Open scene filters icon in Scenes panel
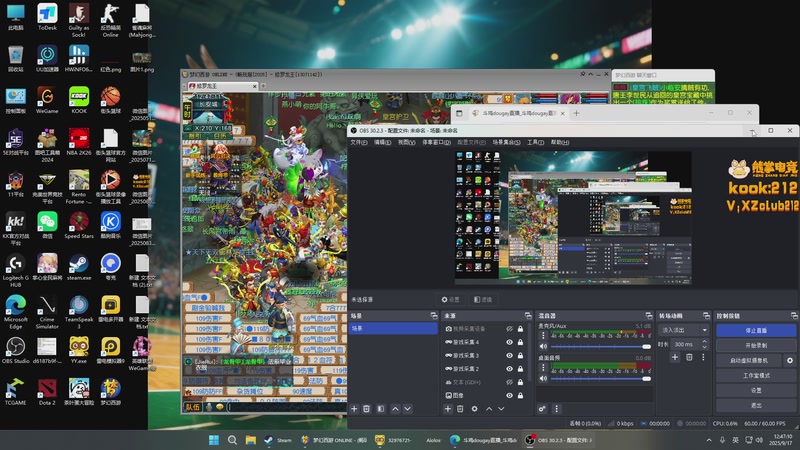800x450 pixels. tap(381, 409)
